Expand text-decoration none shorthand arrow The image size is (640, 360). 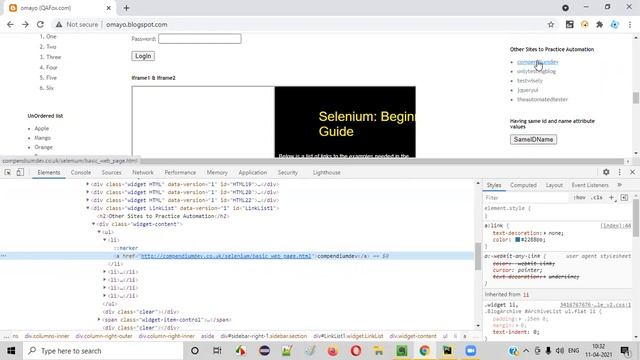pyautogui.click(x=545, y=233)
